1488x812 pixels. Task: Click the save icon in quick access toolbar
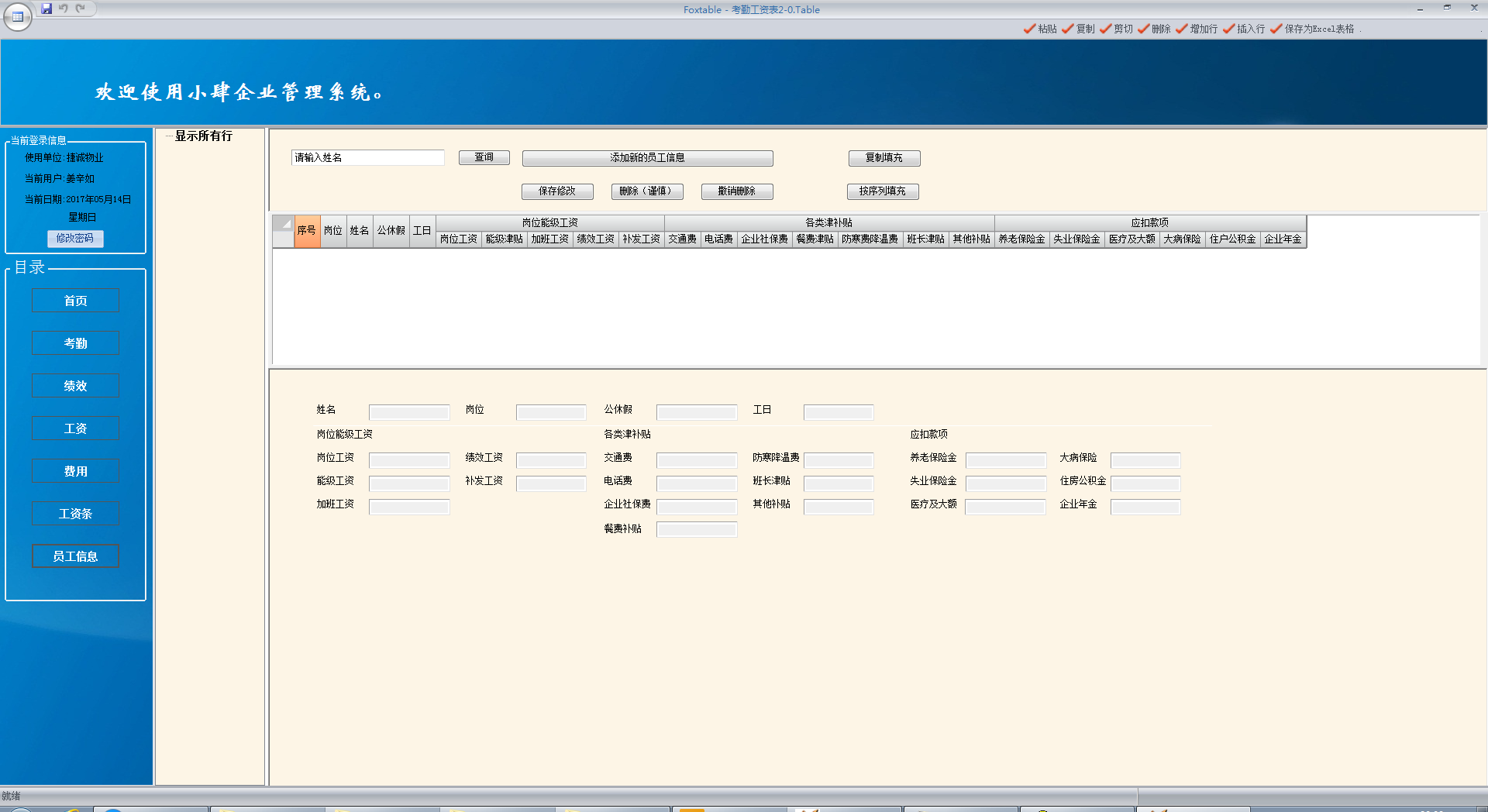click(x=46, y=9)
